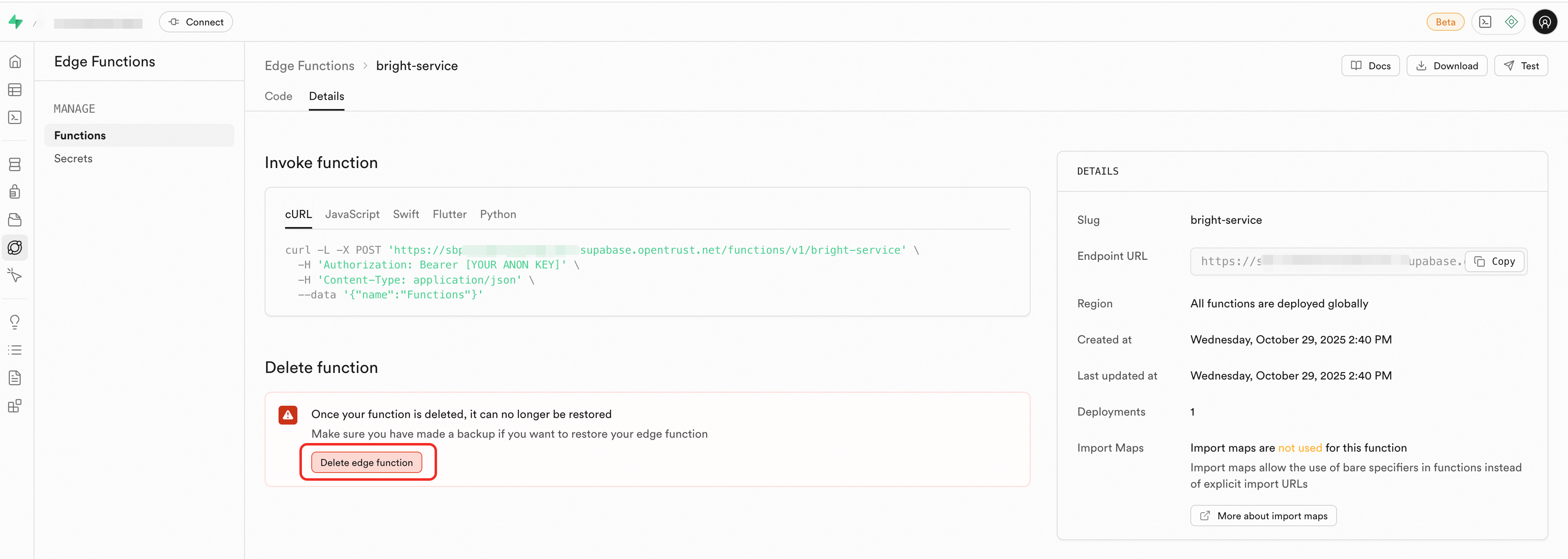The width and height of the screenshot is (1568, 559).
Task: Open the Realtime cursor icon
Action: (x=15, y=275)
